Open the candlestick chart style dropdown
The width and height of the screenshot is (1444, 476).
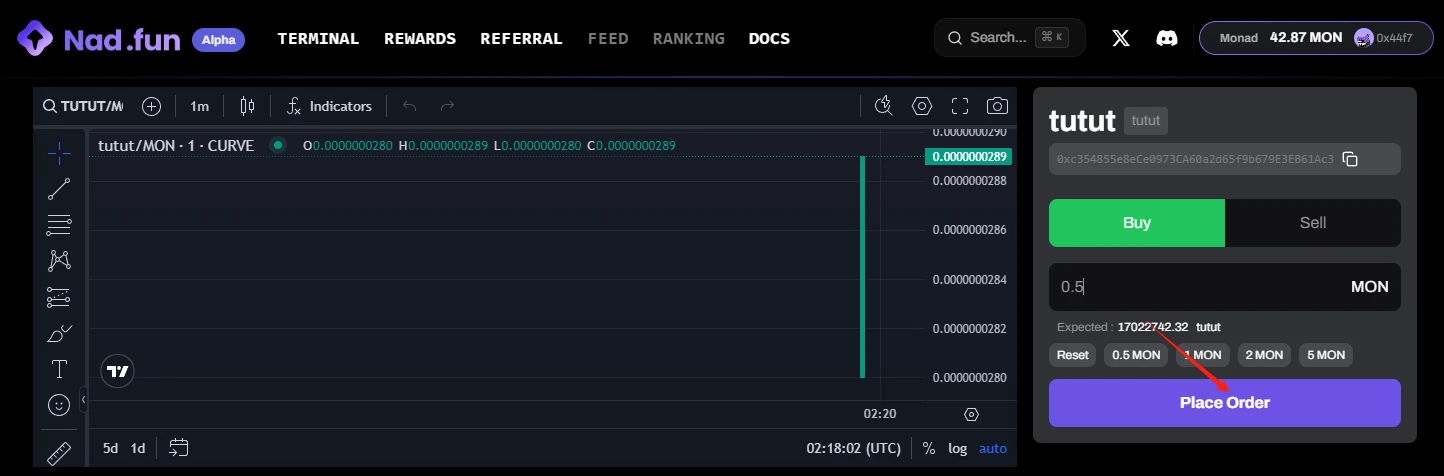coord(248,106)
